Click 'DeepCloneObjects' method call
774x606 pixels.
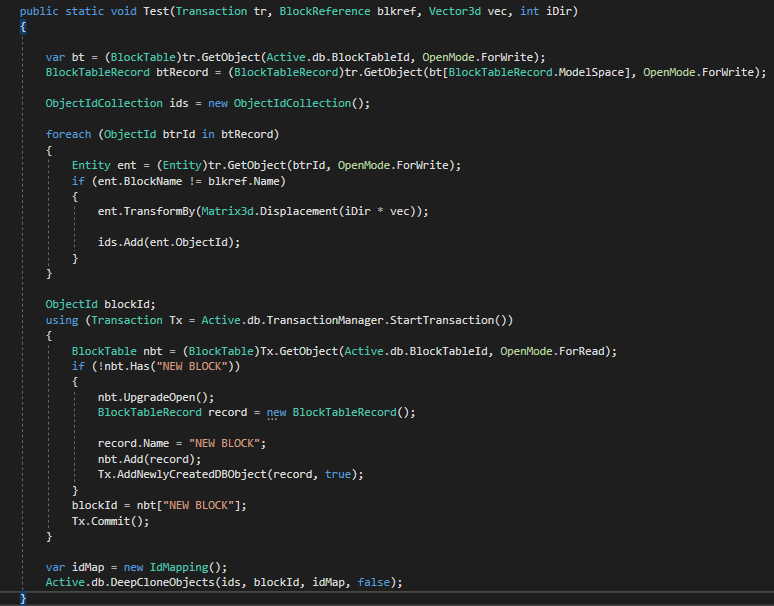point(162,583)
